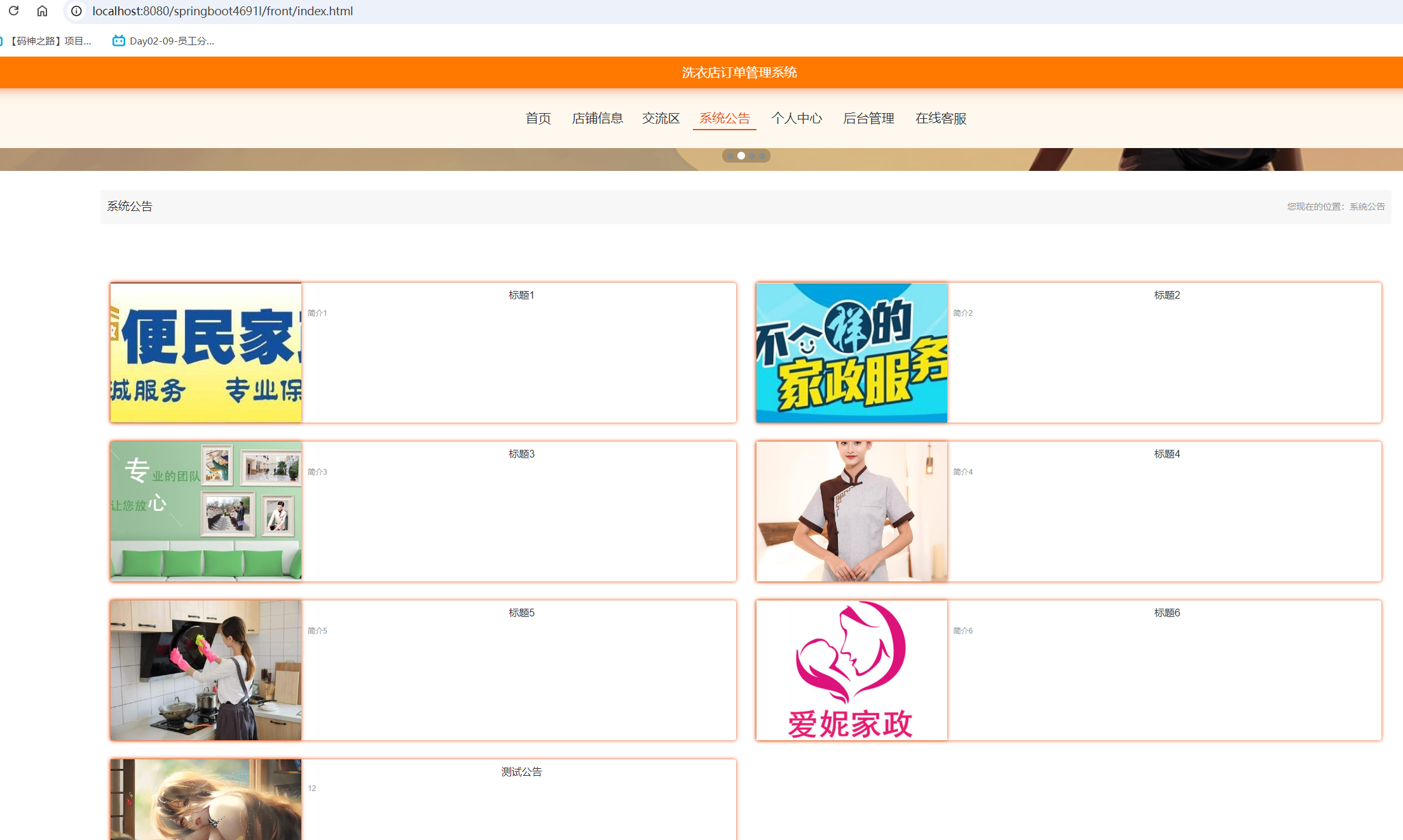The height and width of the screenshot is (840, 1403).
Task: Select the first carousel indicator dot
Action: 729,156
